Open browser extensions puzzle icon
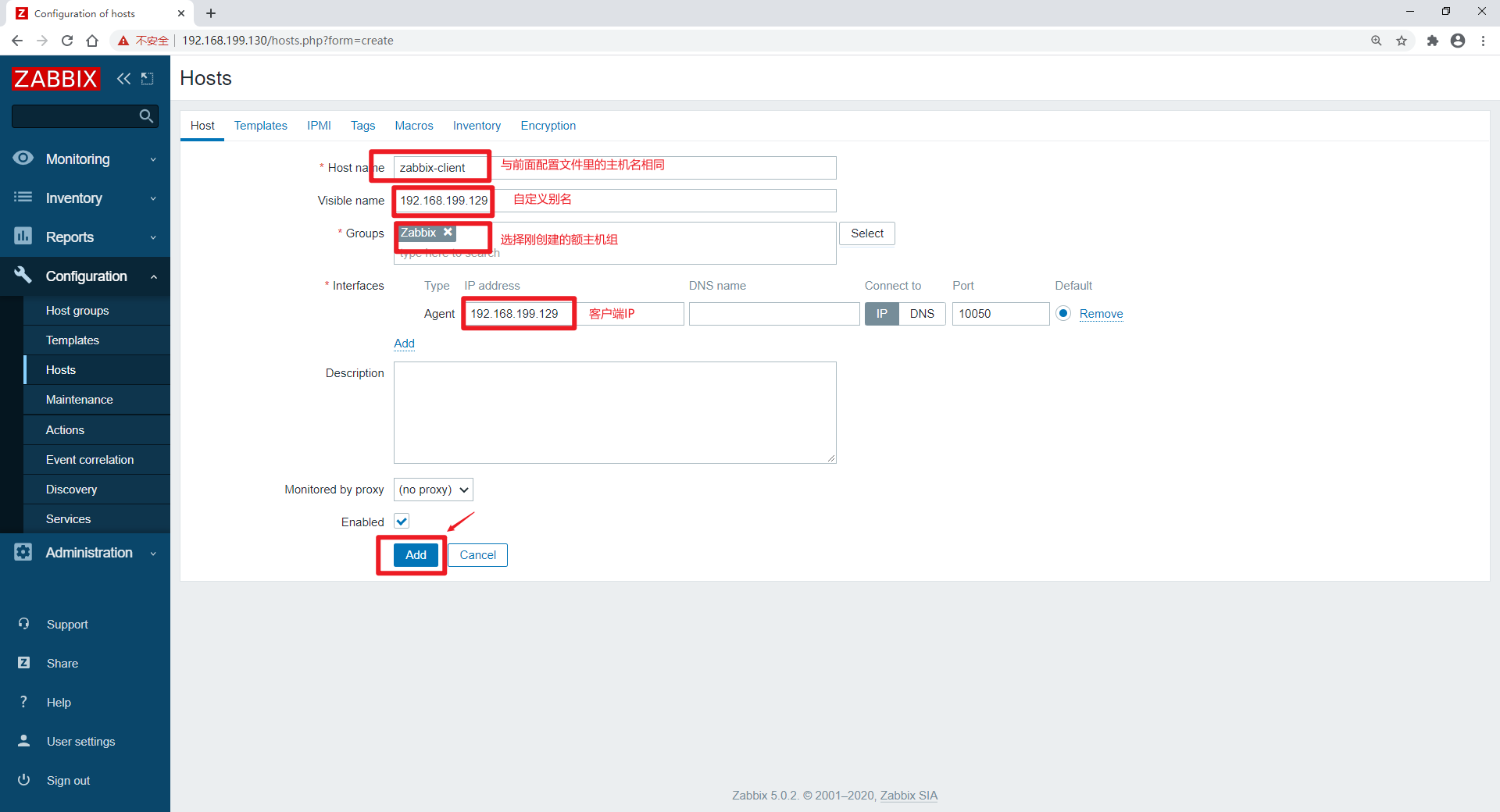 [x=1432, y=41]
